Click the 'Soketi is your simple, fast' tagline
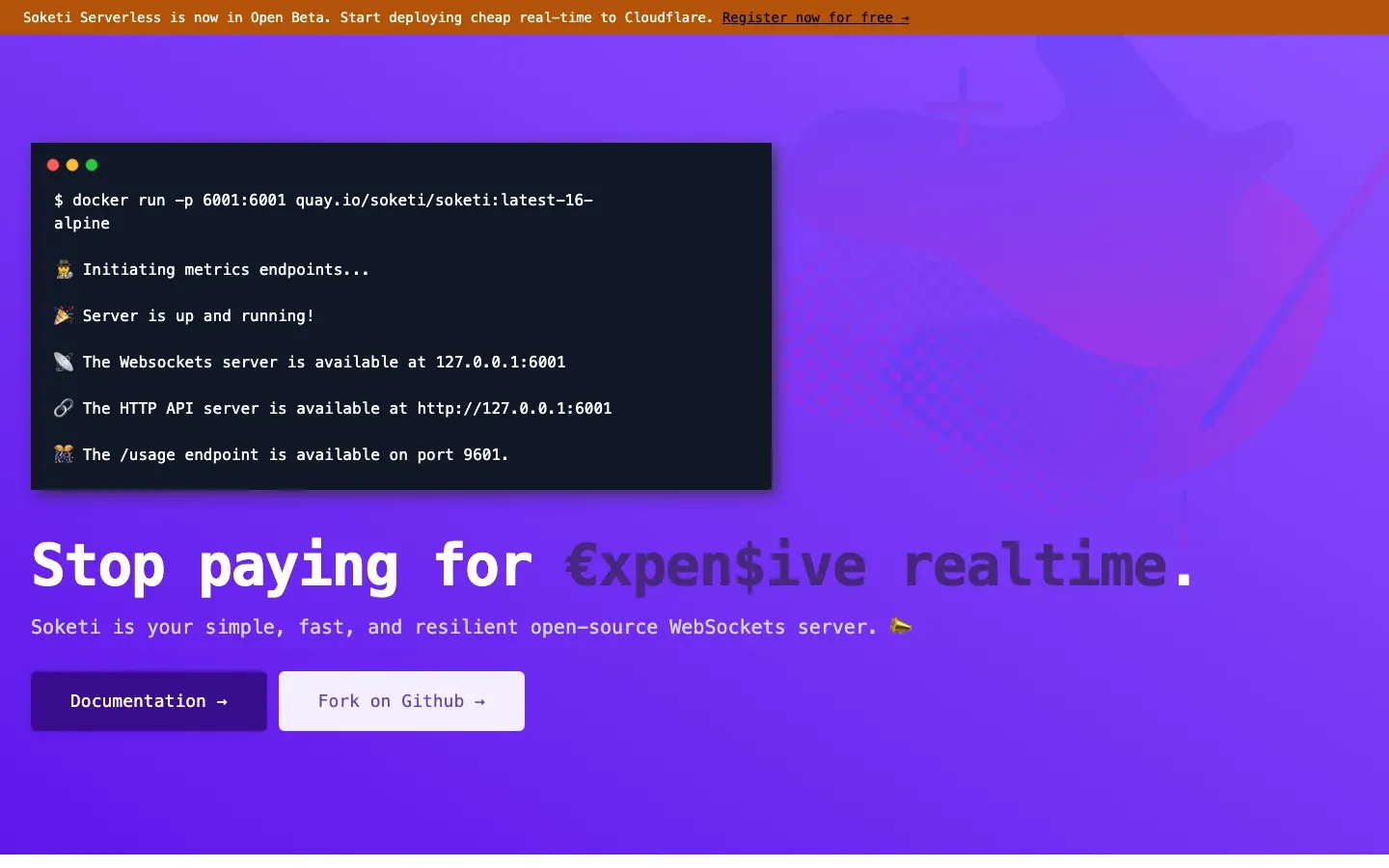1389x868 pixels. pyautogui.click(x=453, y=627)
